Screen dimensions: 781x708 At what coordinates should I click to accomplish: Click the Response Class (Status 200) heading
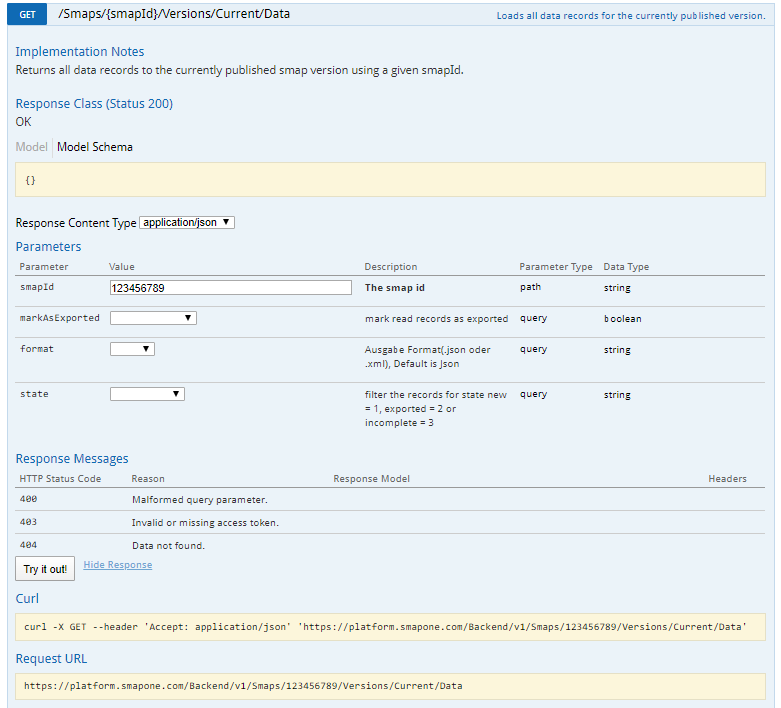[94, 104]
